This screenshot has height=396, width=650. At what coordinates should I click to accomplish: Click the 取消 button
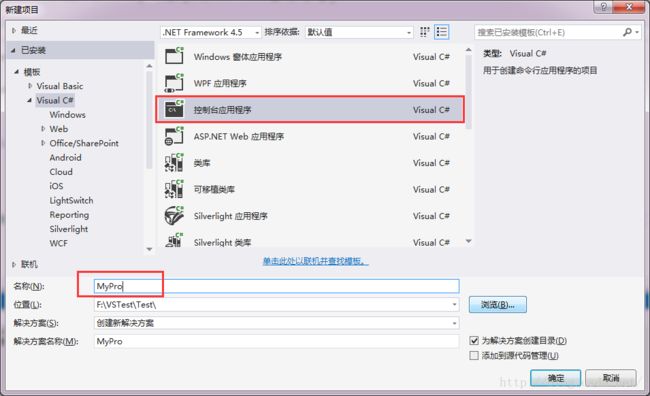[x=611, y=378]
